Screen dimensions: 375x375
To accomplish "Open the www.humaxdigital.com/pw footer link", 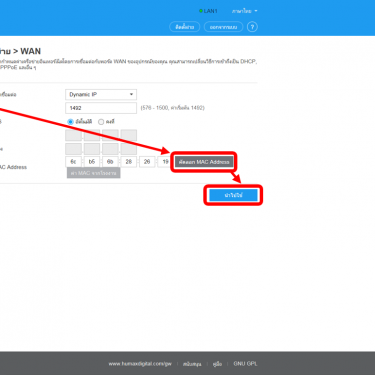I will click(x=140, y=364).
